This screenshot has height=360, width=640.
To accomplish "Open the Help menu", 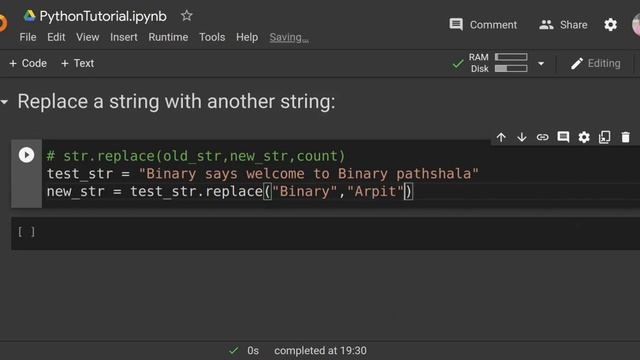I will click(x=247, y=37).
